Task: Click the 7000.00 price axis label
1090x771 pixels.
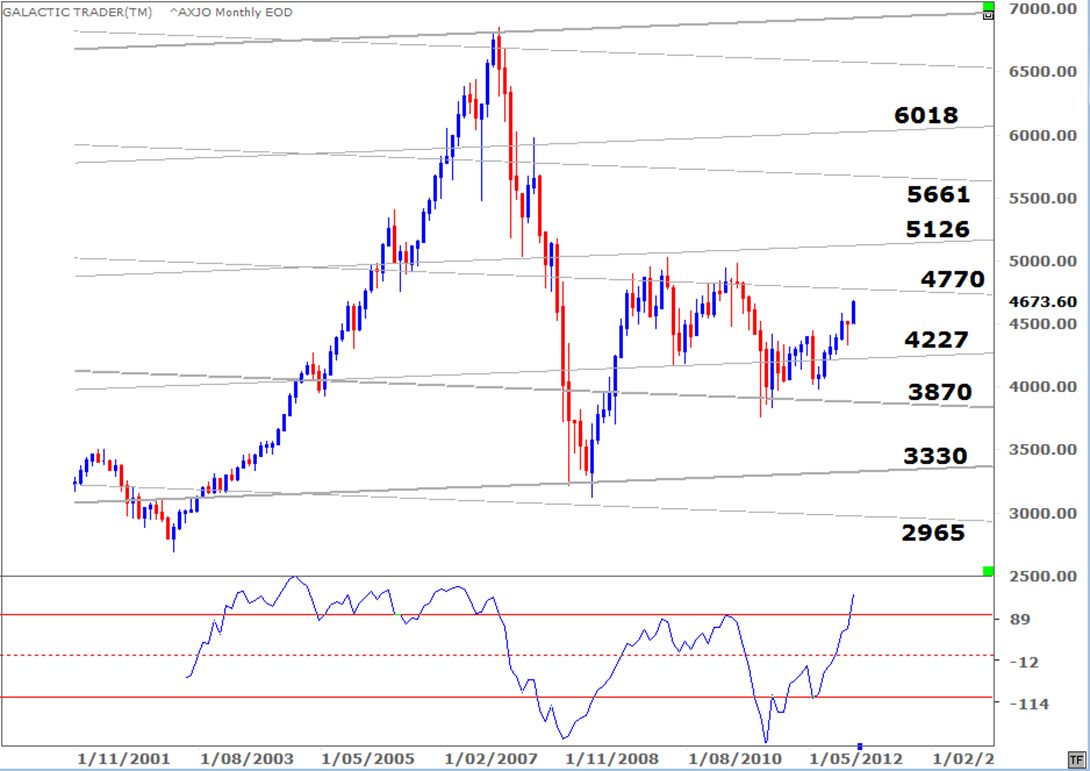Action: pos(1043,9)
